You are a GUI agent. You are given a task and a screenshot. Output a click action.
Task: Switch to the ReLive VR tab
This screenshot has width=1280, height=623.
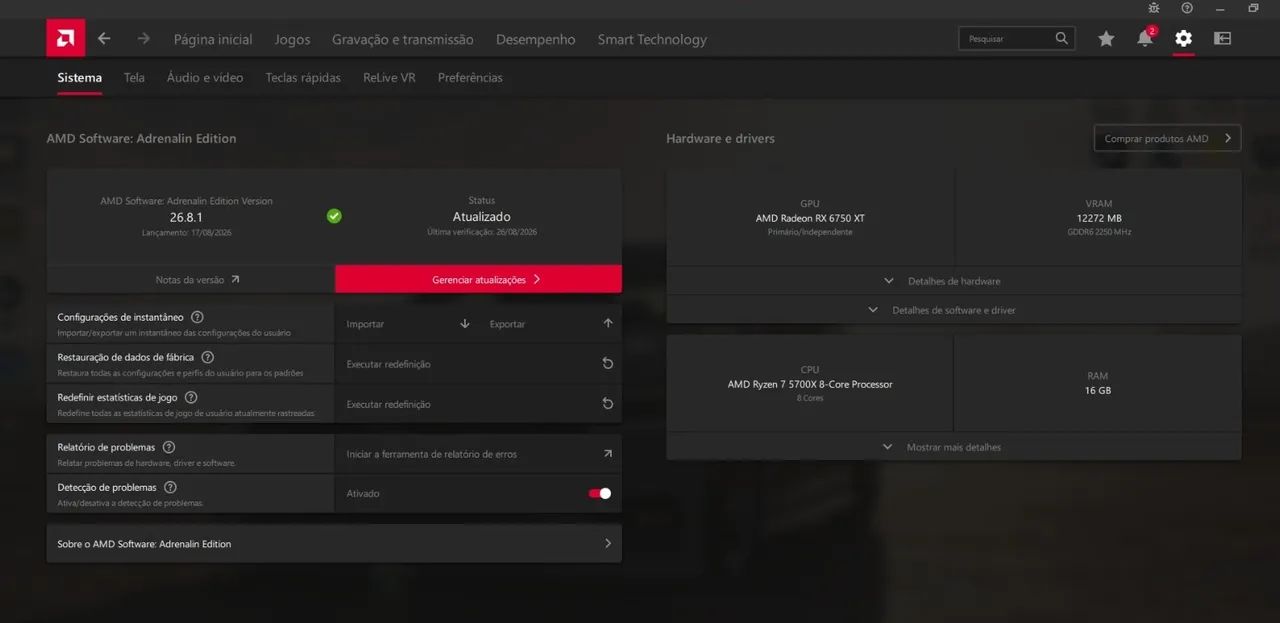click(x=389, y=78)
